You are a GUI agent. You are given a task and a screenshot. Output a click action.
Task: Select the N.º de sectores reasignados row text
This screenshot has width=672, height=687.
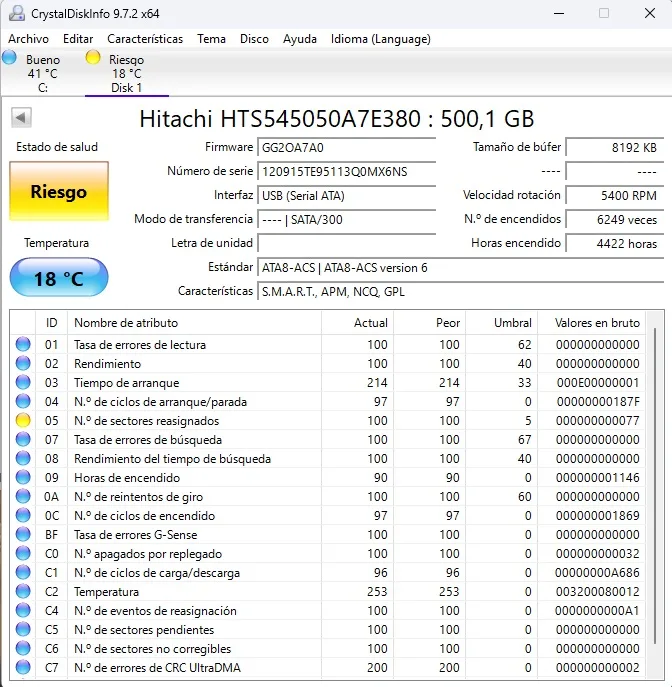146,421
